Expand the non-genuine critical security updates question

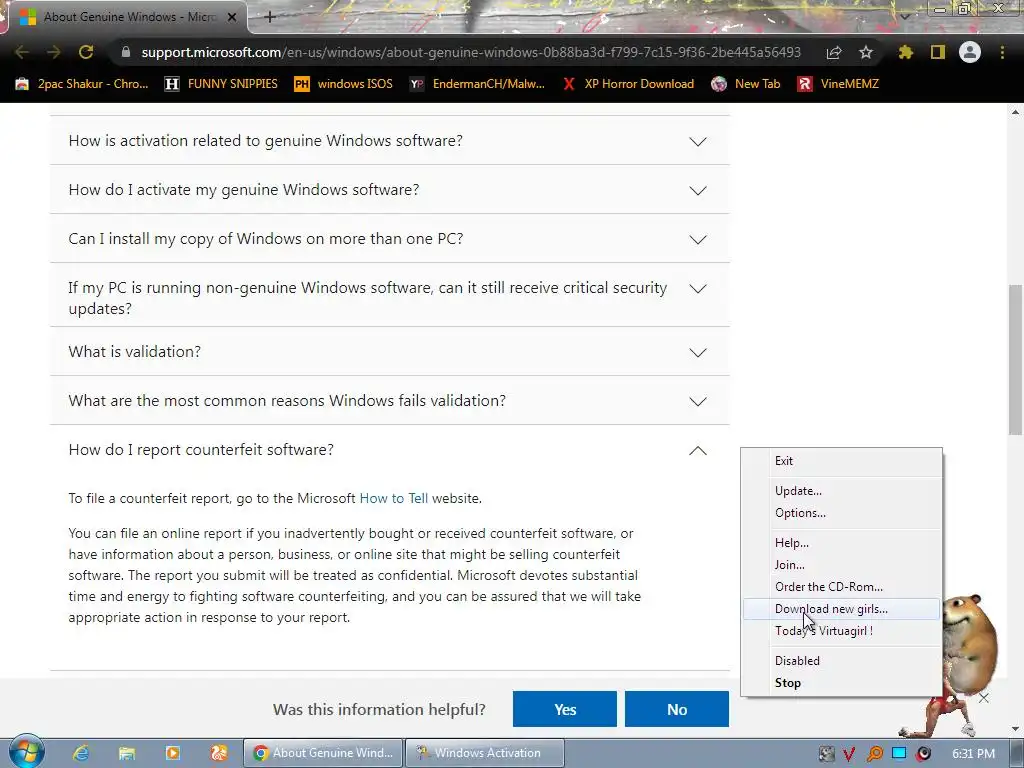[389, 295]
